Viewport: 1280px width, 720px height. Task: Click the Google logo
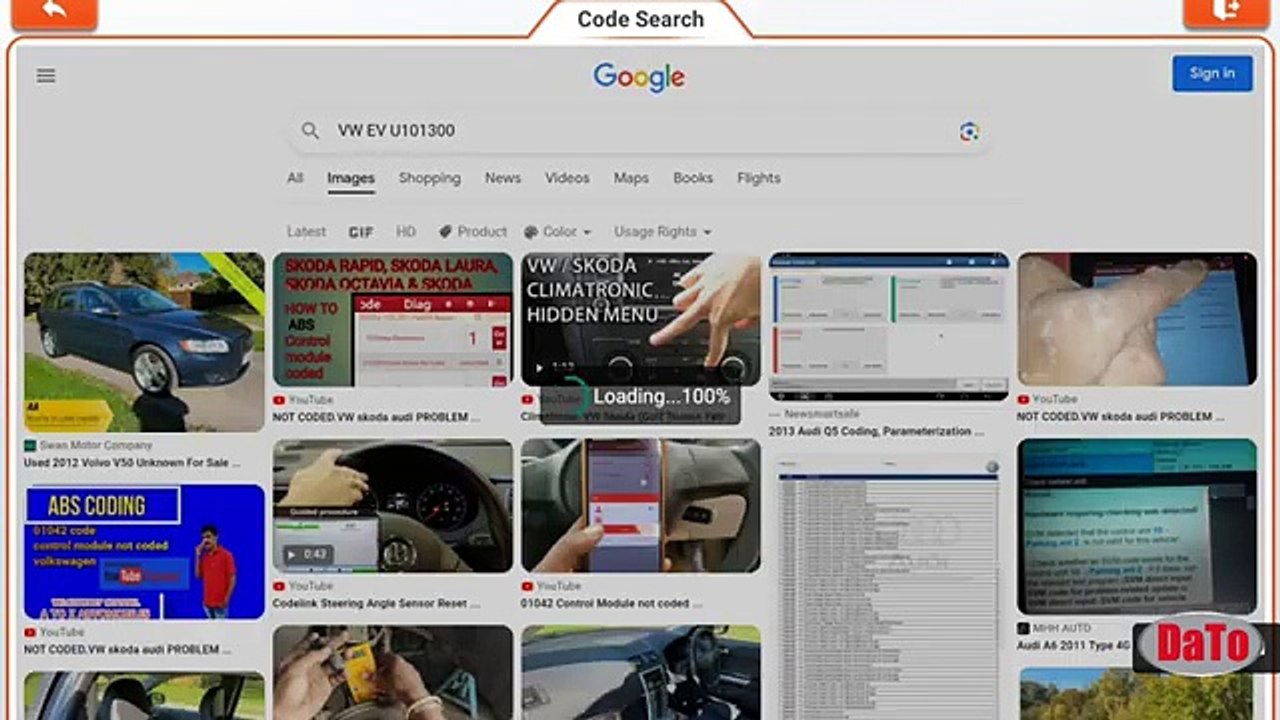tap(639, 77)
